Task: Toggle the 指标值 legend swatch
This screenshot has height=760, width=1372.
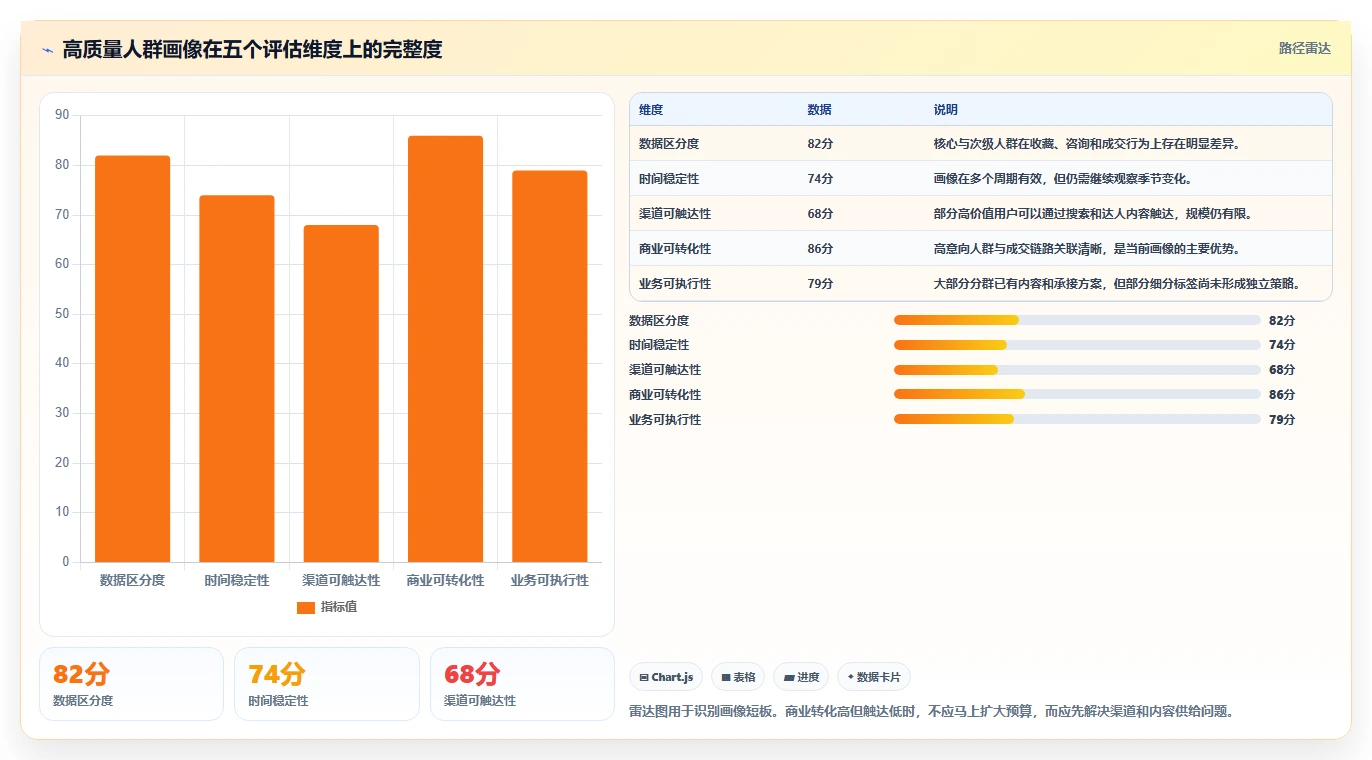Action: tap(306, 607)
